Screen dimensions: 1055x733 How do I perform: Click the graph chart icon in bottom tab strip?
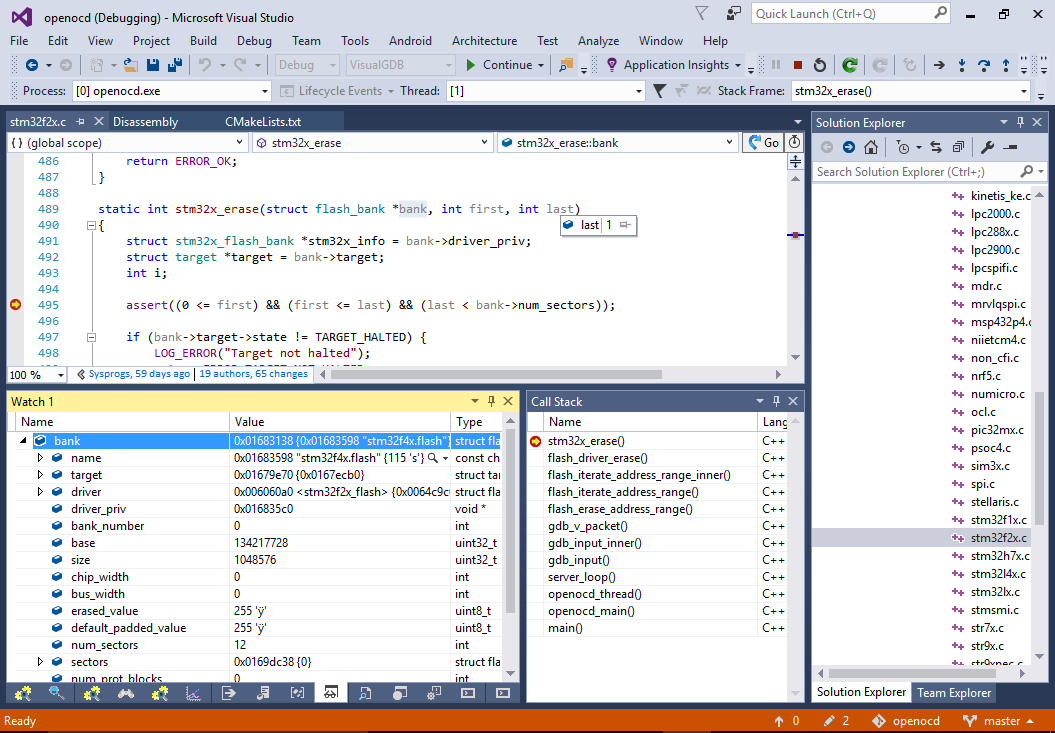[x=193, y=693]
